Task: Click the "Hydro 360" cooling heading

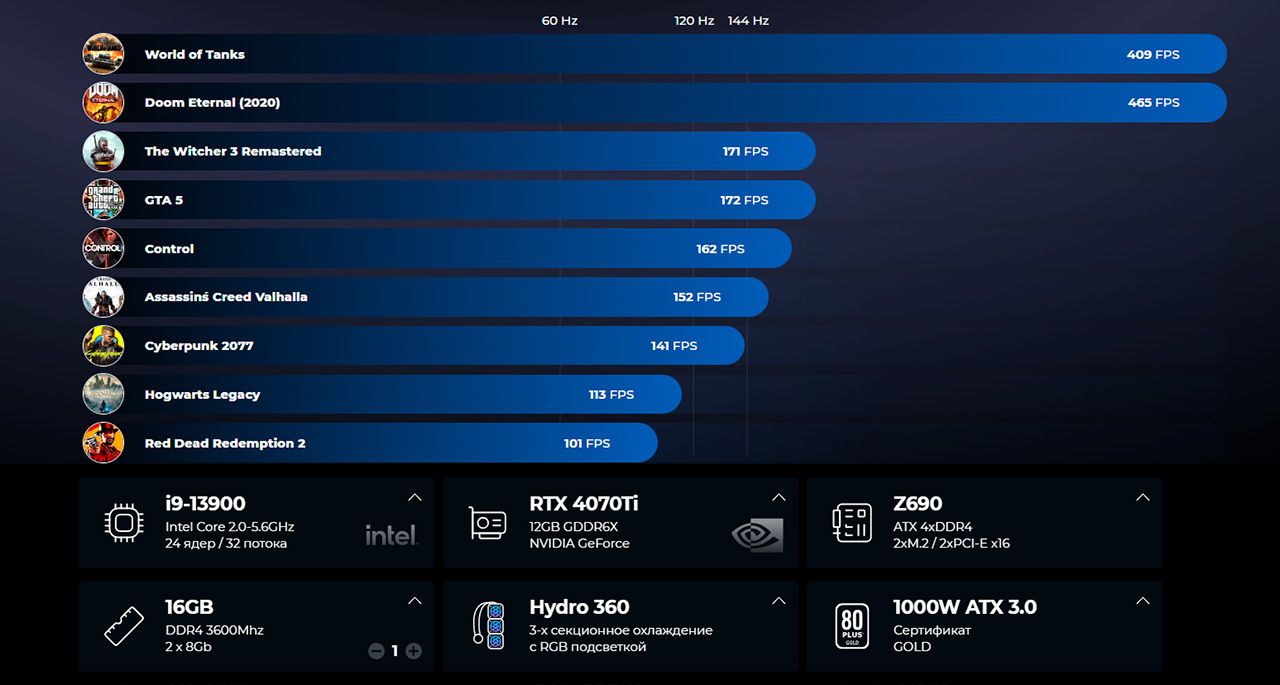Action: click(x=579, y=607)
